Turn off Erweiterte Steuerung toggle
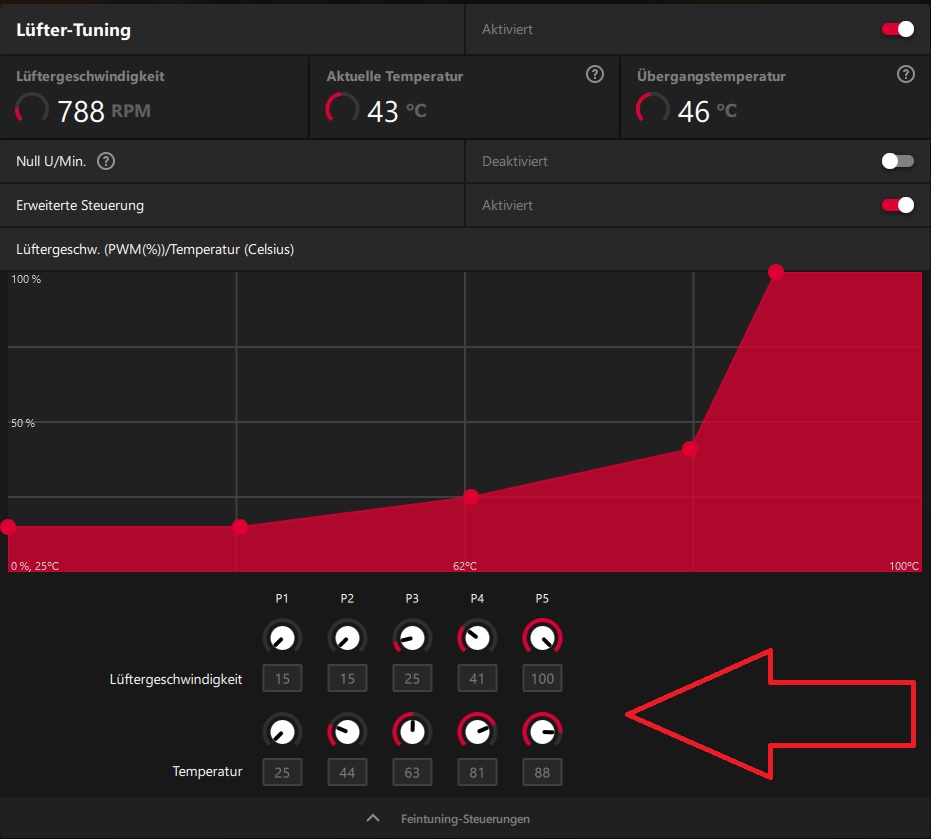This screenshot has width=931, height=839. click(x=898, y=205)
